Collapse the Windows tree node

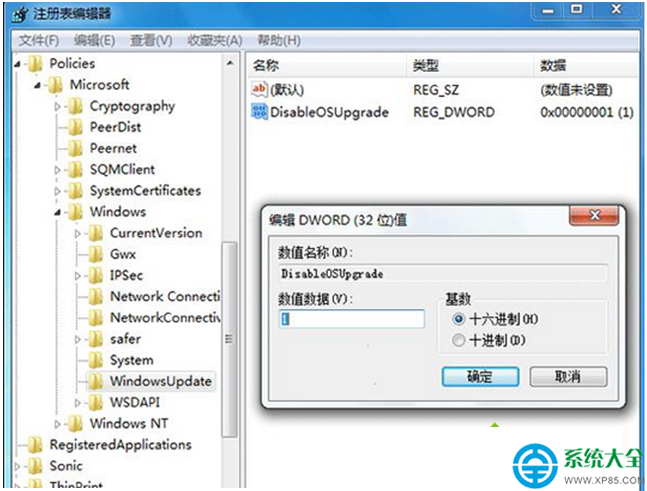(57, 212)
